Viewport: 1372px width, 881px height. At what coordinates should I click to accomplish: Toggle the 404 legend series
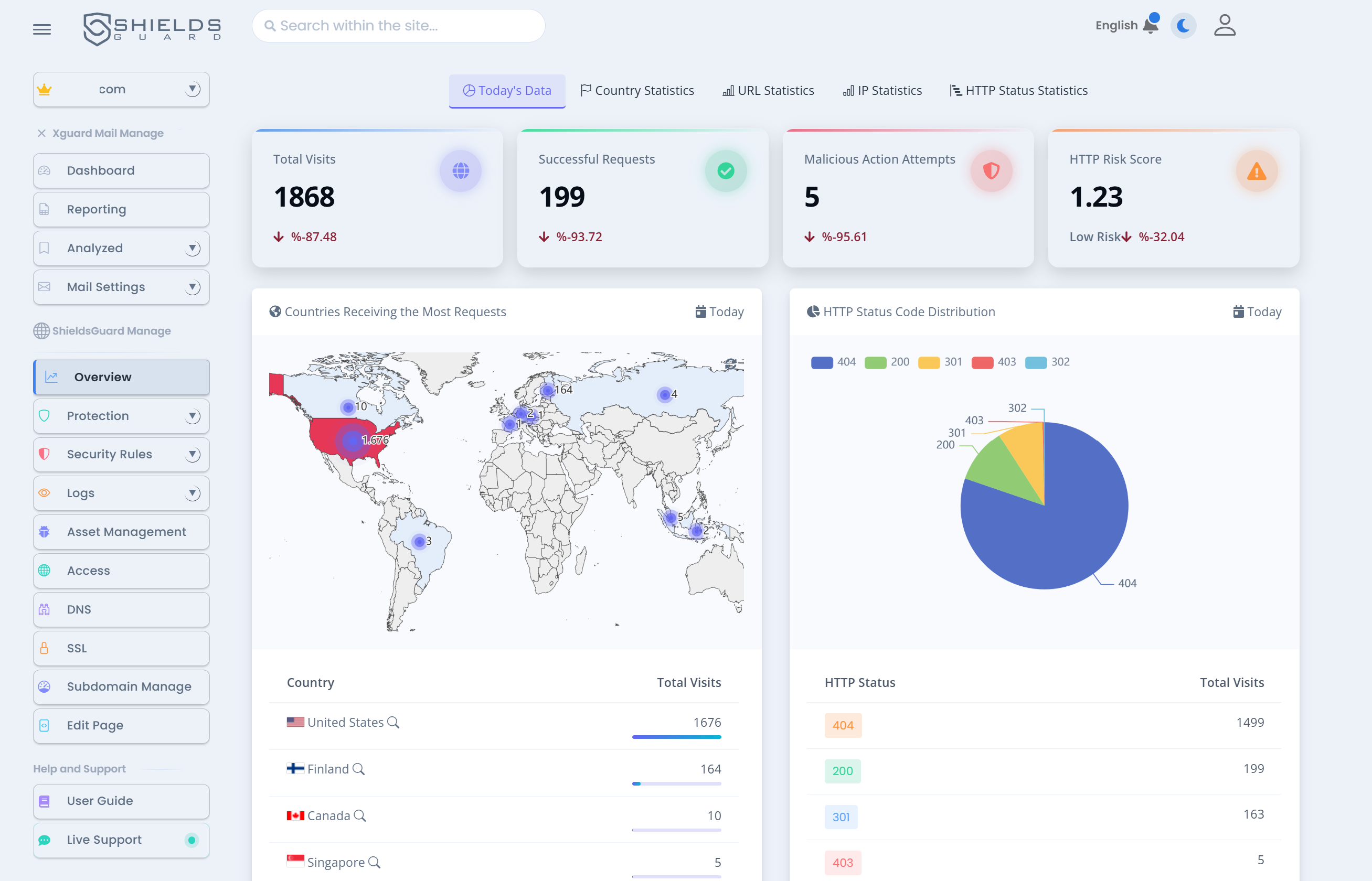(x=833, y=362)
